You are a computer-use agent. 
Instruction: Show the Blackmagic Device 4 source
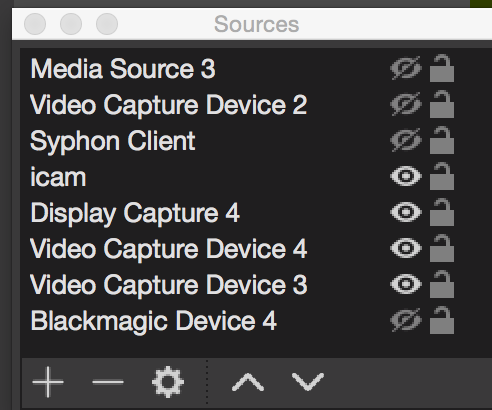[x=406, y=321]
